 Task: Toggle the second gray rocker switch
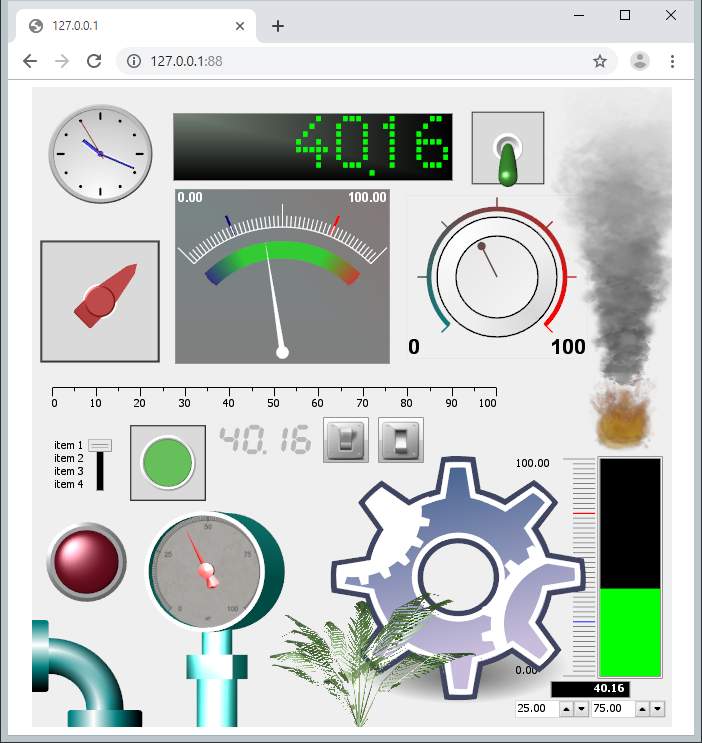401,440
